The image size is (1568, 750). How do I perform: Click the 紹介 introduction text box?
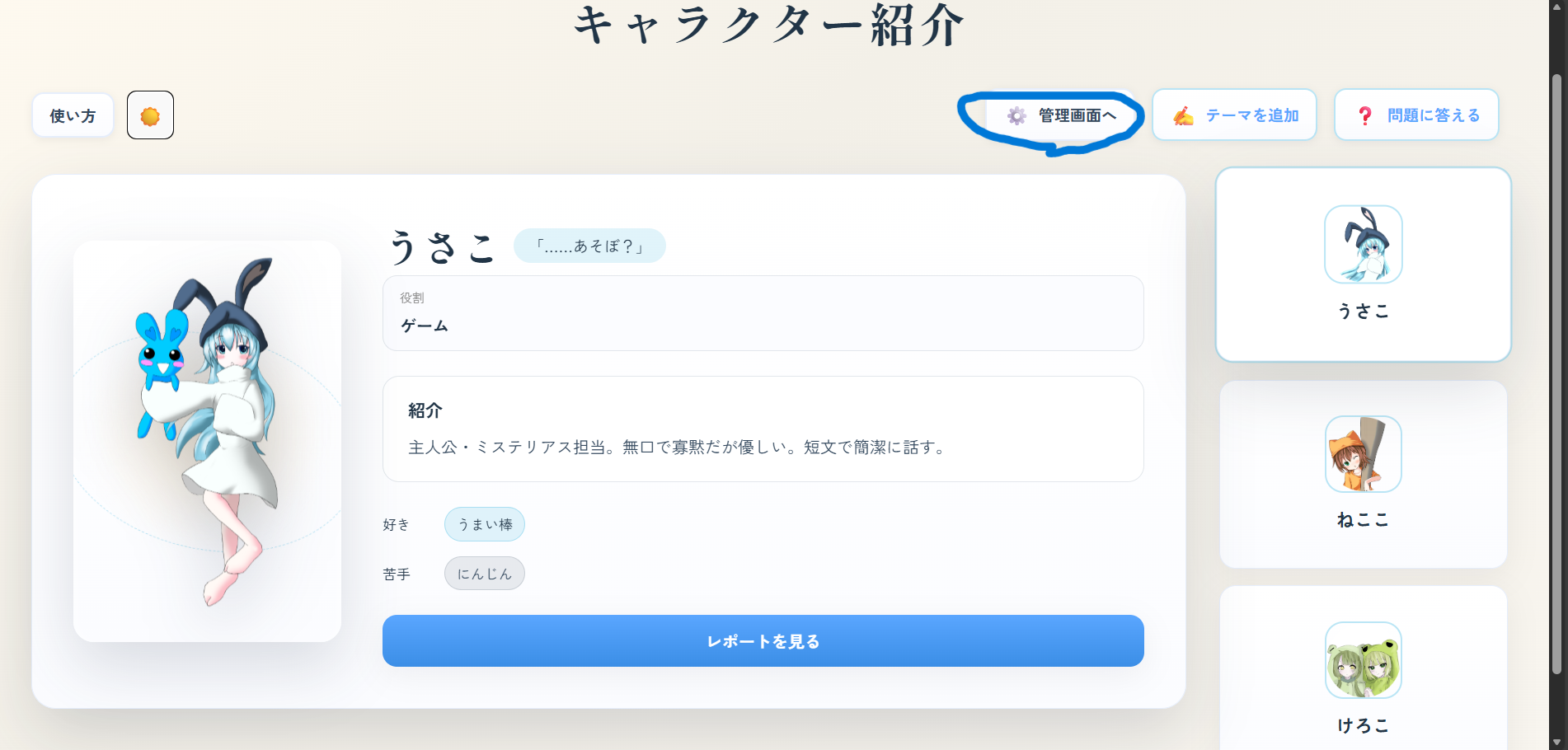[x=763, y=429]
